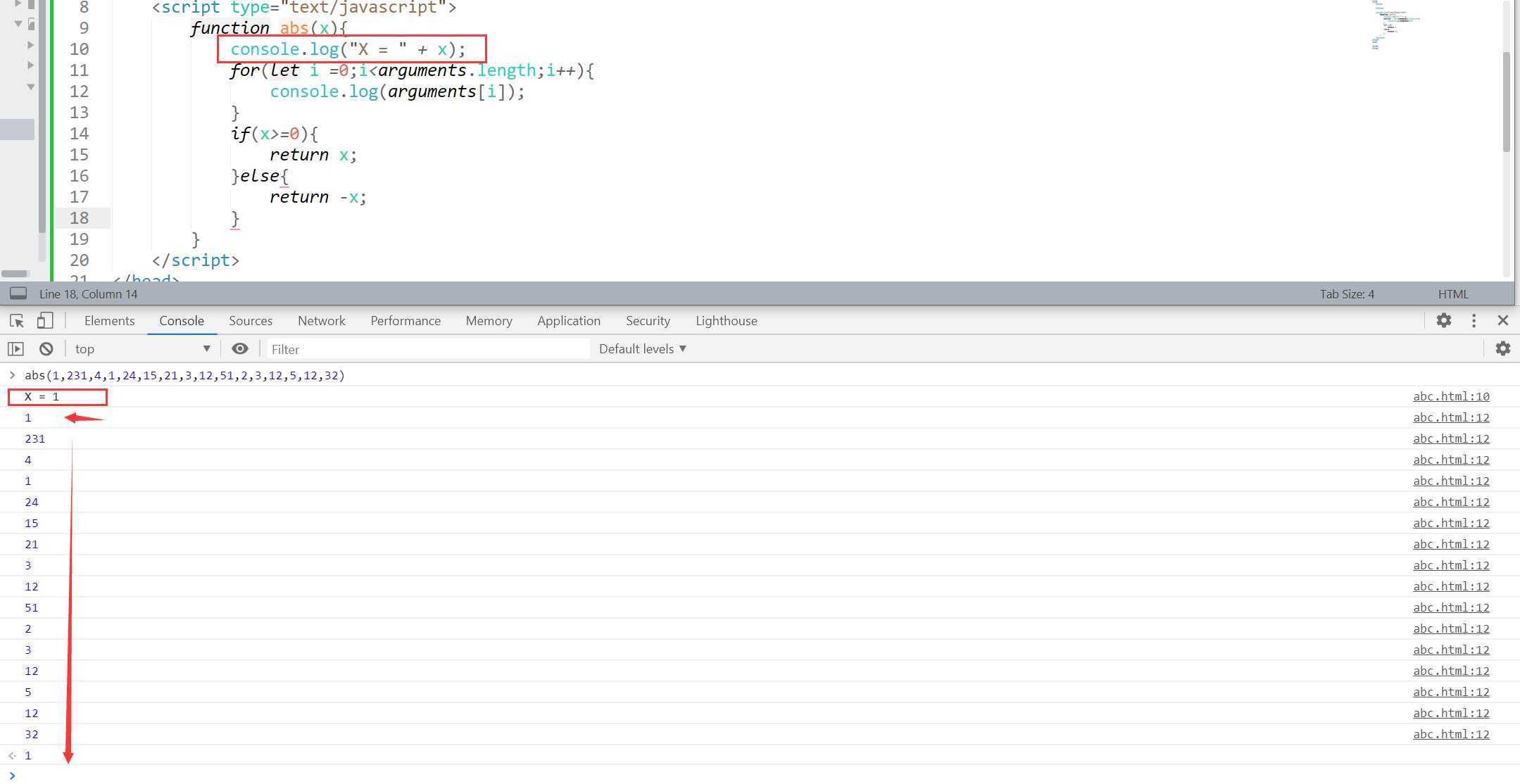Select the logged value 231
This screenshot has height=784, width=1520.
34,439
